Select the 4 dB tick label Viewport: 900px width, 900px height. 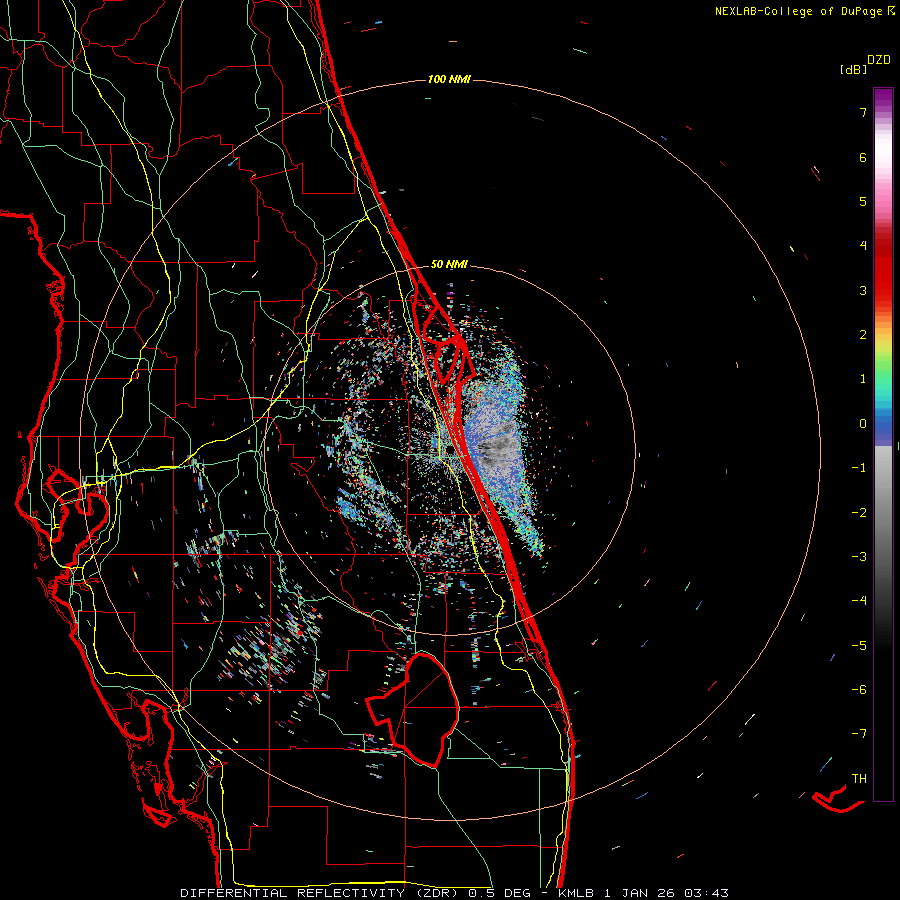tap(863, 246)
